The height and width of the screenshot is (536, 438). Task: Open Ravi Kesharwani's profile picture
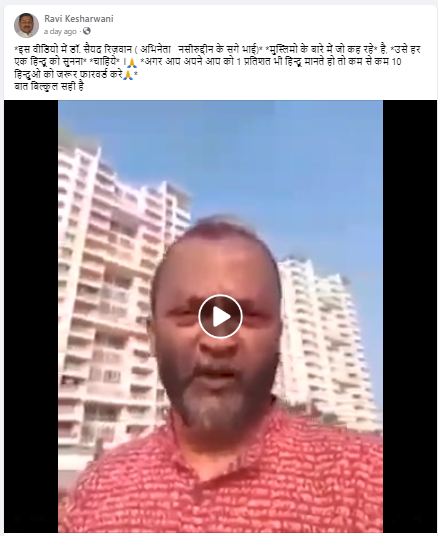26,25
